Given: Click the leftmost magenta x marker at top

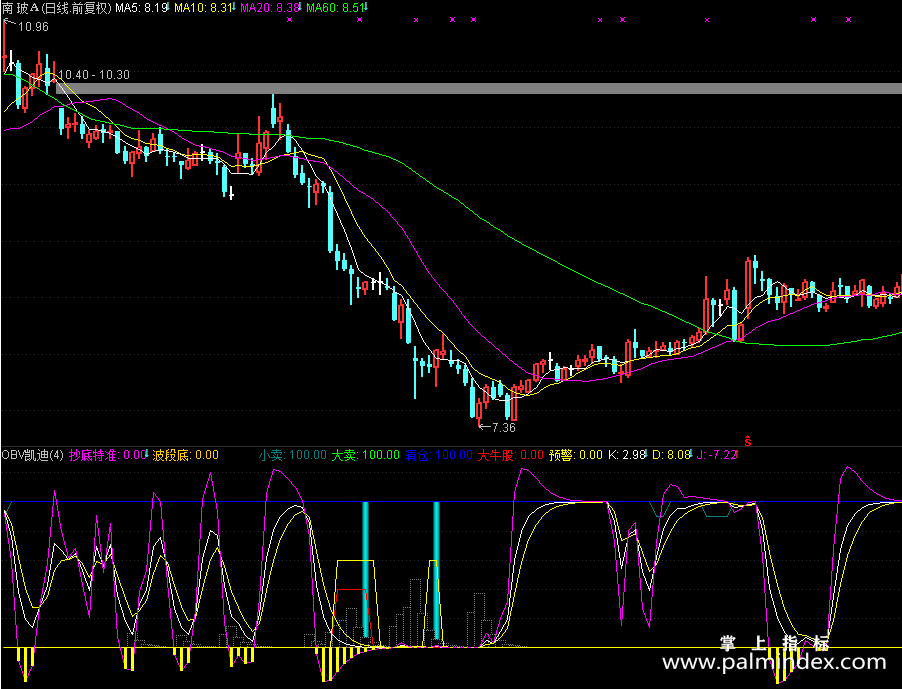Looking at the screenshot, I should (289, 20).
